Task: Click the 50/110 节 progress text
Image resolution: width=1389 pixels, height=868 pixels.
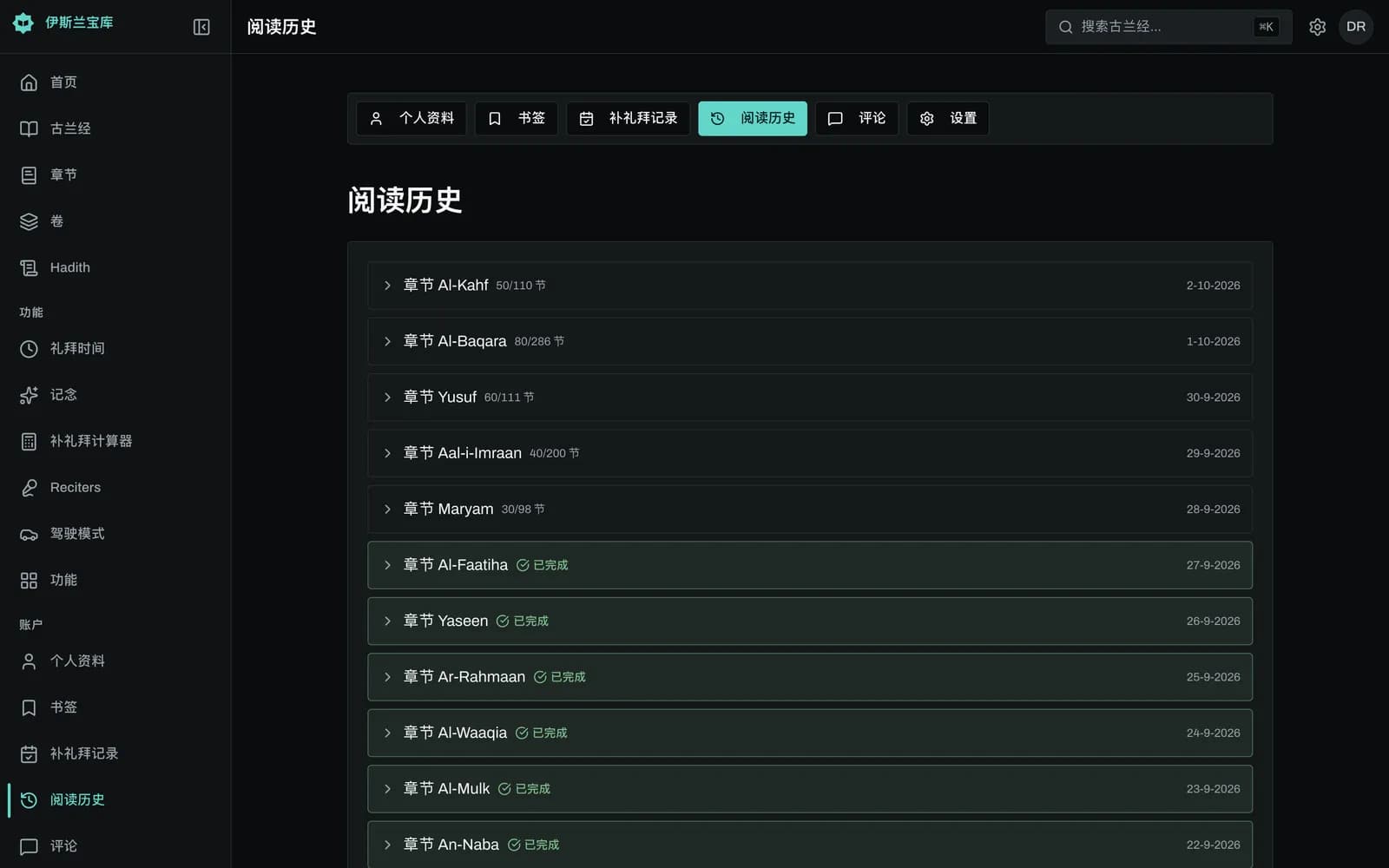Action: [x=521, y=286]
